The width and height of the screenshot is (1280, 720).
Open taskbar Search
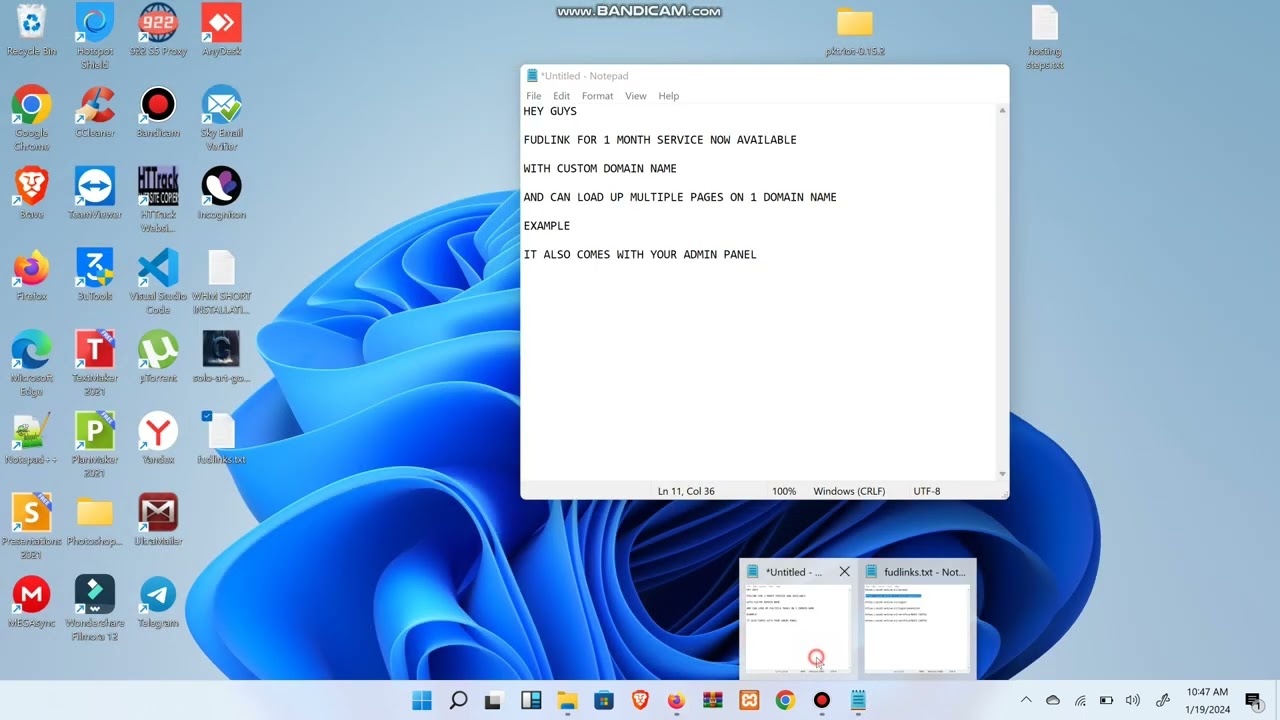[x=458, y=701]
